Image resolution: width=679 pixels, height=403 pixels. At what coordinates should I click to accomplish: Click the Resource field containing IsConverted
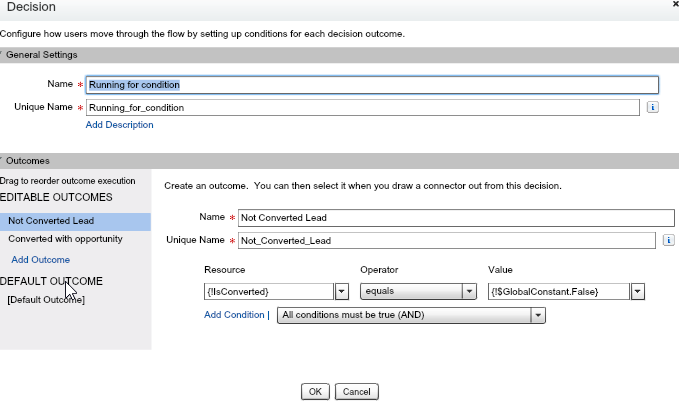point(267,291)
